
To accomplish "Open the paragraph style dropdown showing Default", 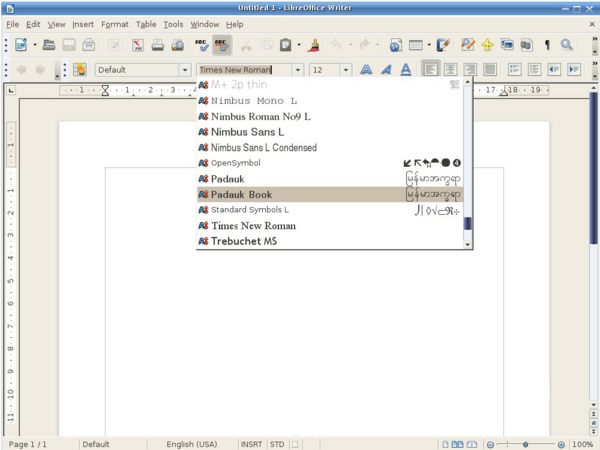I will click(185, 70).
